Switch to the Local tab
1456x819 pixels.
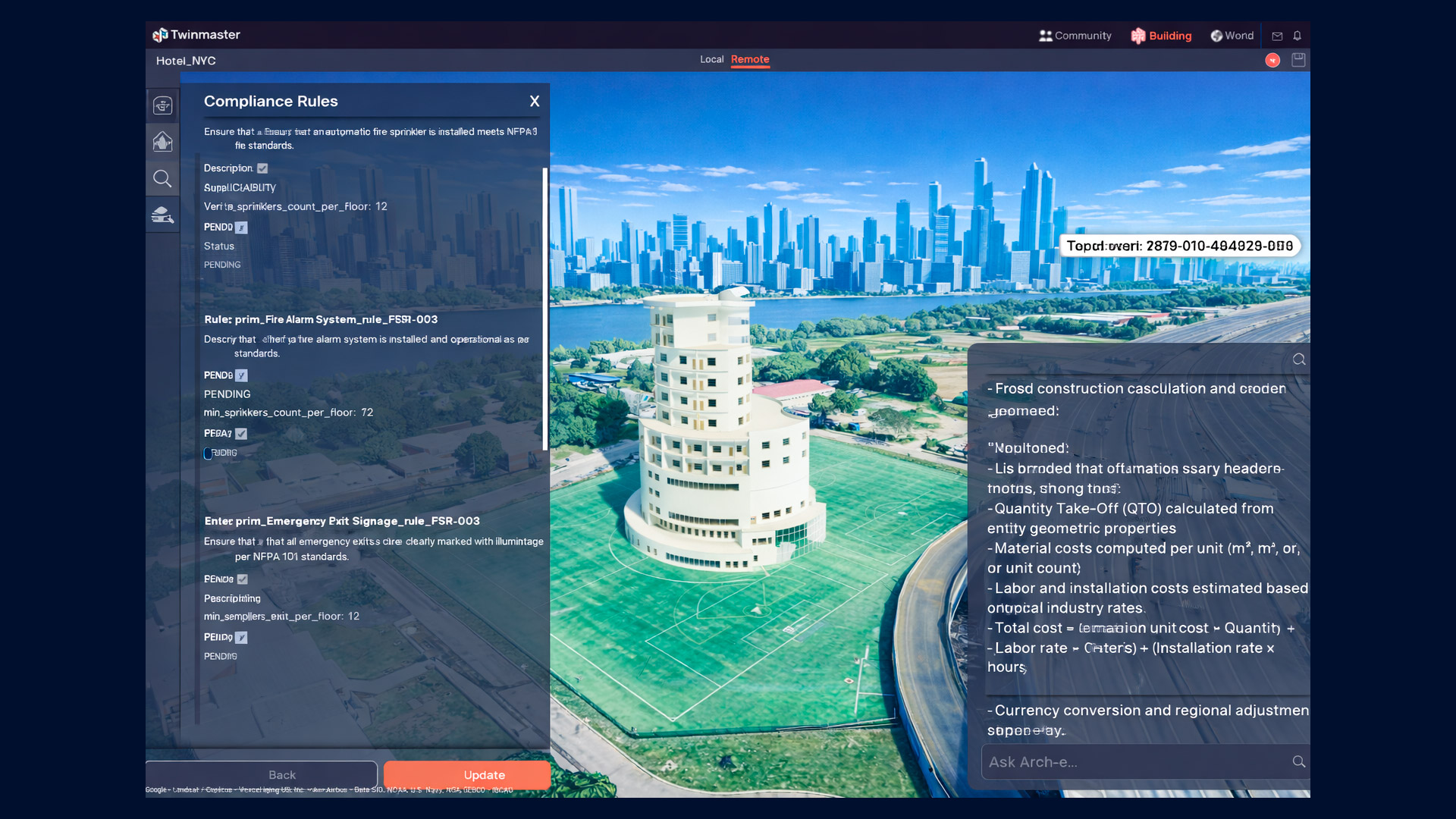click(x=711, y=59)
